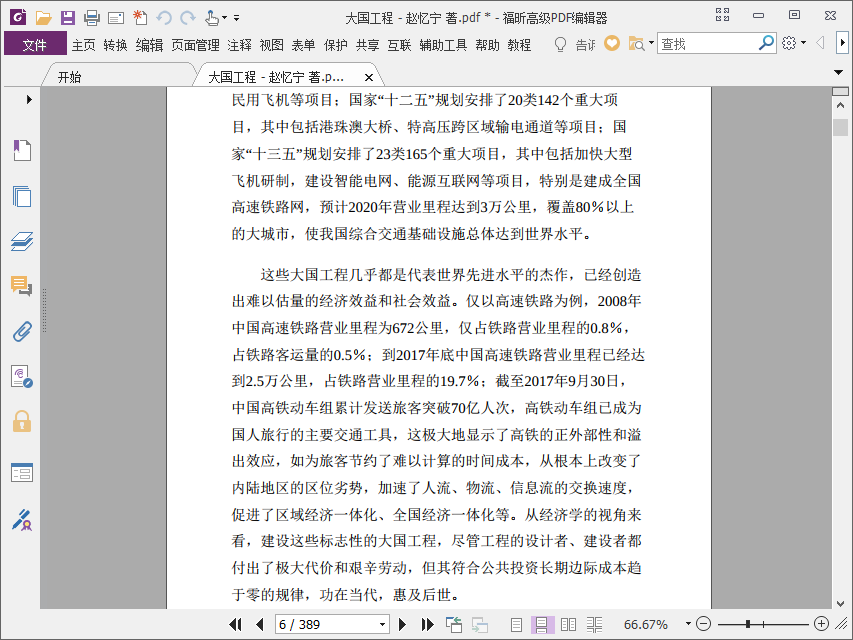Screen dimensions: 853x640
Task: Open the folder search dropdown arrow
Action: (651, 43)
